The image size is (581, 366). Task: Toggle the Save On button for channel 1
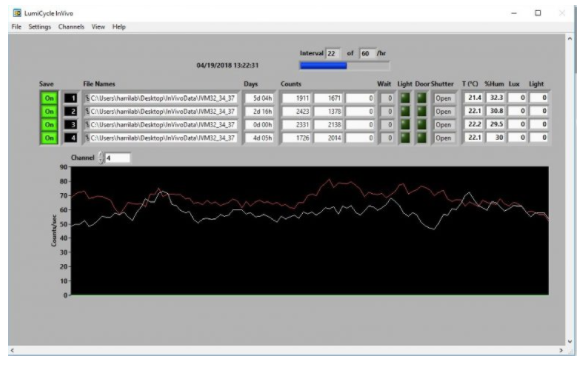(x=49, y=98)
